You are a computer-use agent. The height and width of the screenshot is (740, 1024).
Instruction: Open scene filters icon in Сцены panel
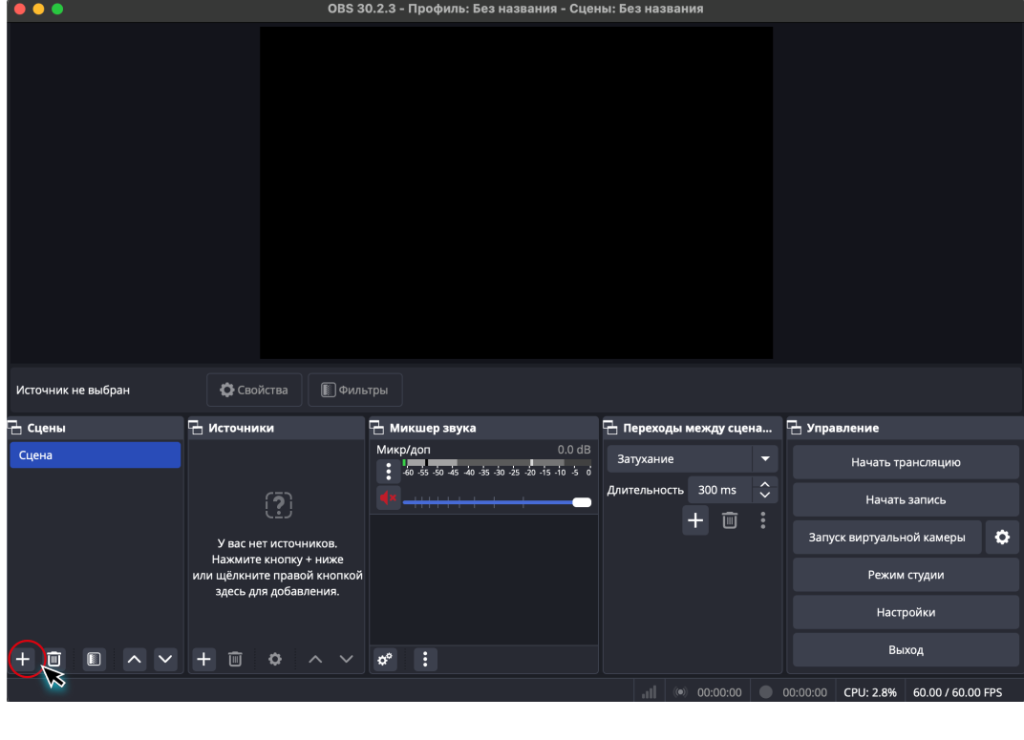[x=94, y=659]
